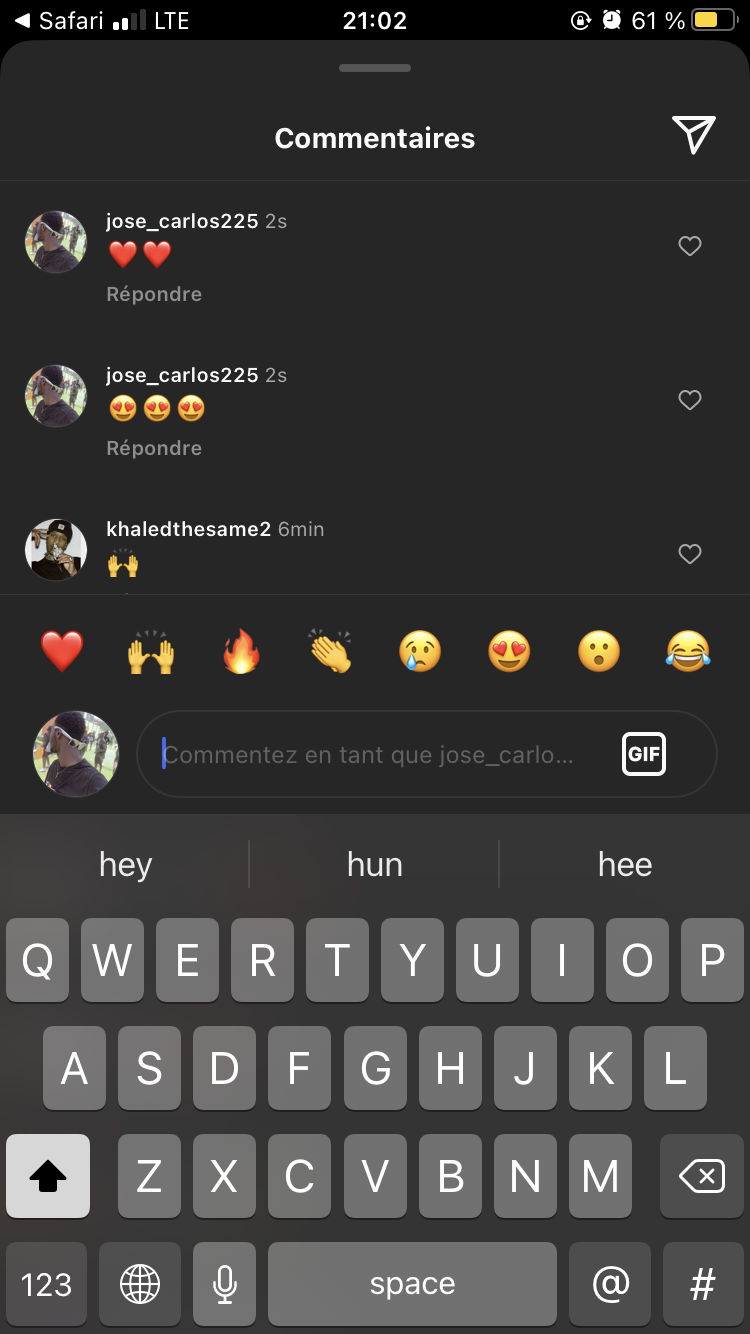Insert the clapping hands quick emoji
750x1334 pixels.
pos(330,652)
